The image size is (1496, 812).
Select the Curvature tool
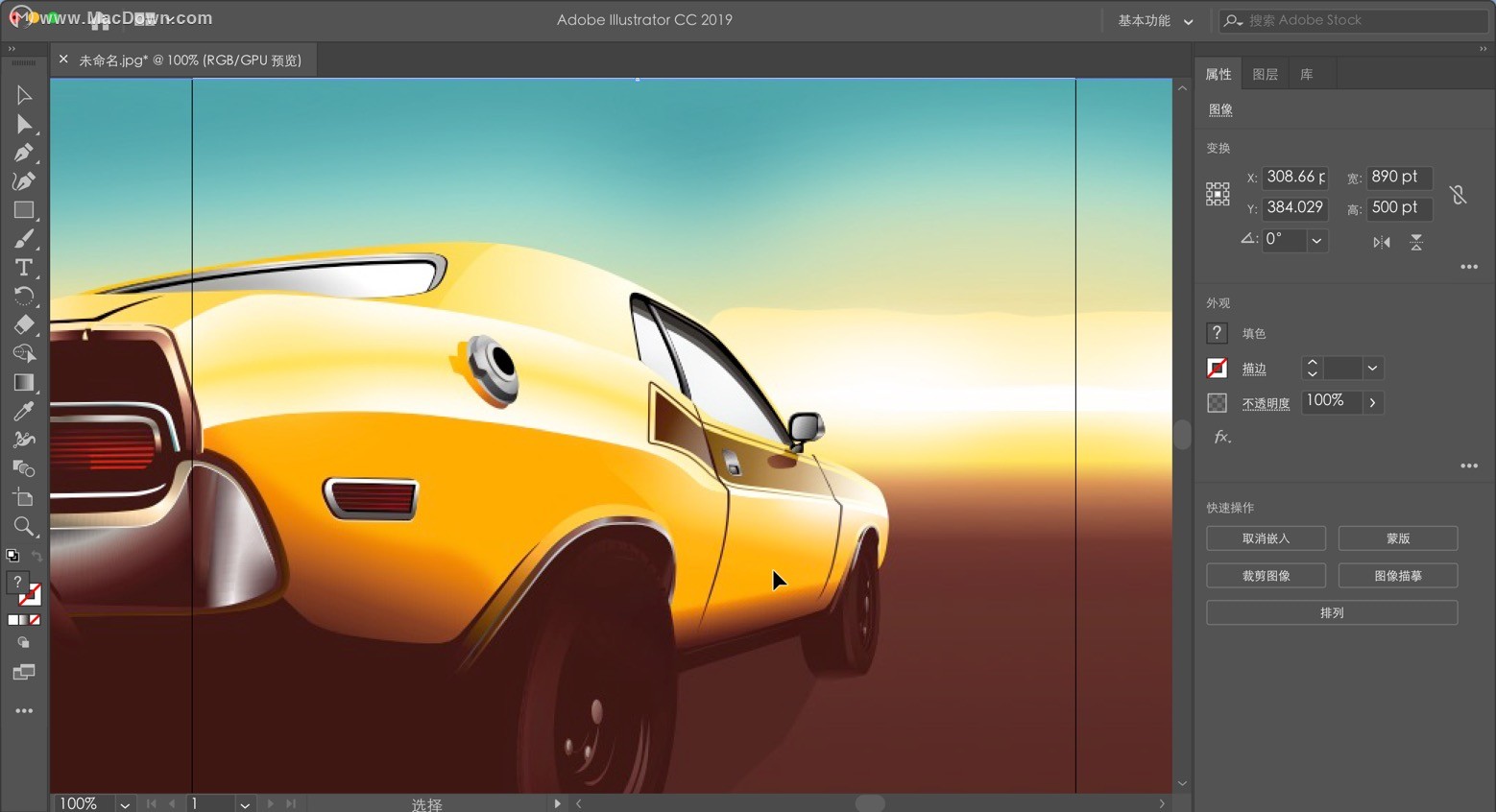point(24,180)
